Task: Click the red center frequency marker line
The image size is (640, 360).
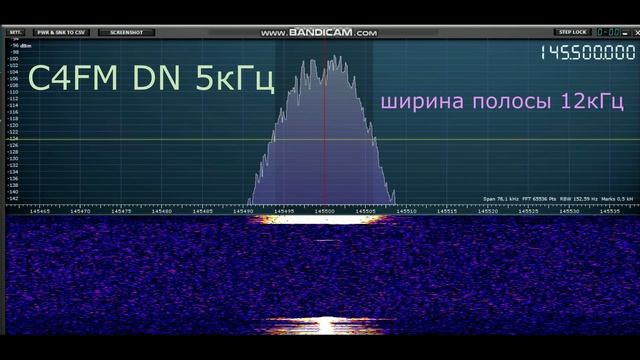Action: click(x=325, y=122)
